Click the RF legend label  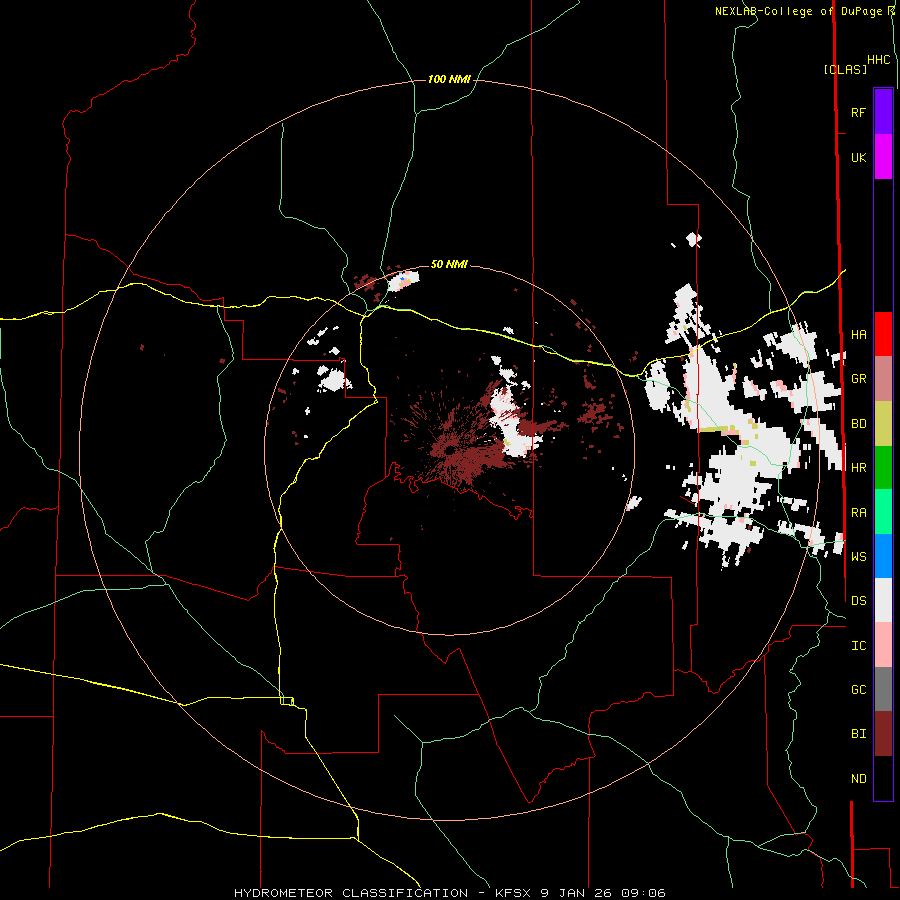pos(858,112)
